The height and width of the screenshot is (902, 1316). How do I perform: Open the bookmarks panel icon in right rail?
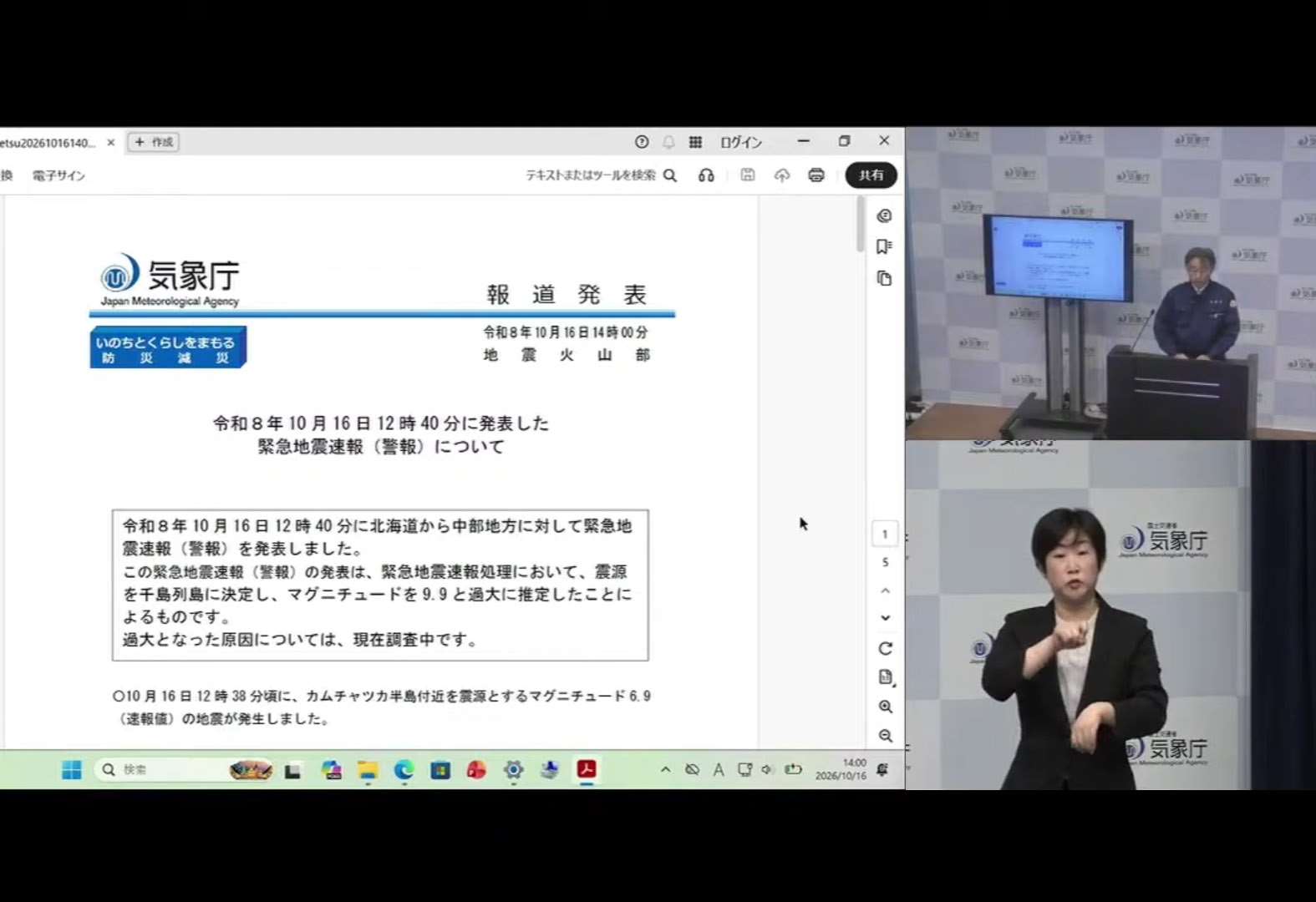click(884, 246)
